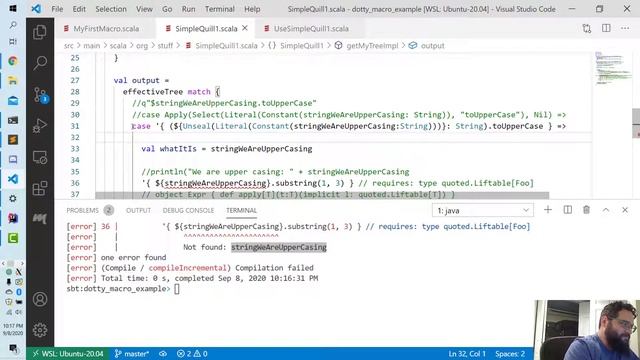Screen dimensions: 640x360
Task: Split the terminal panel
Action: coord(567,210)
